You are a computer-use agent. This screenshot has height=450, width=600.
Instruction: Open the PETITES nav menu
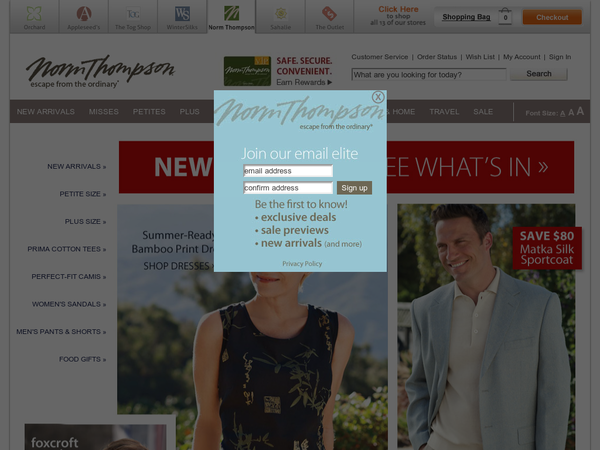pos(149,112)
